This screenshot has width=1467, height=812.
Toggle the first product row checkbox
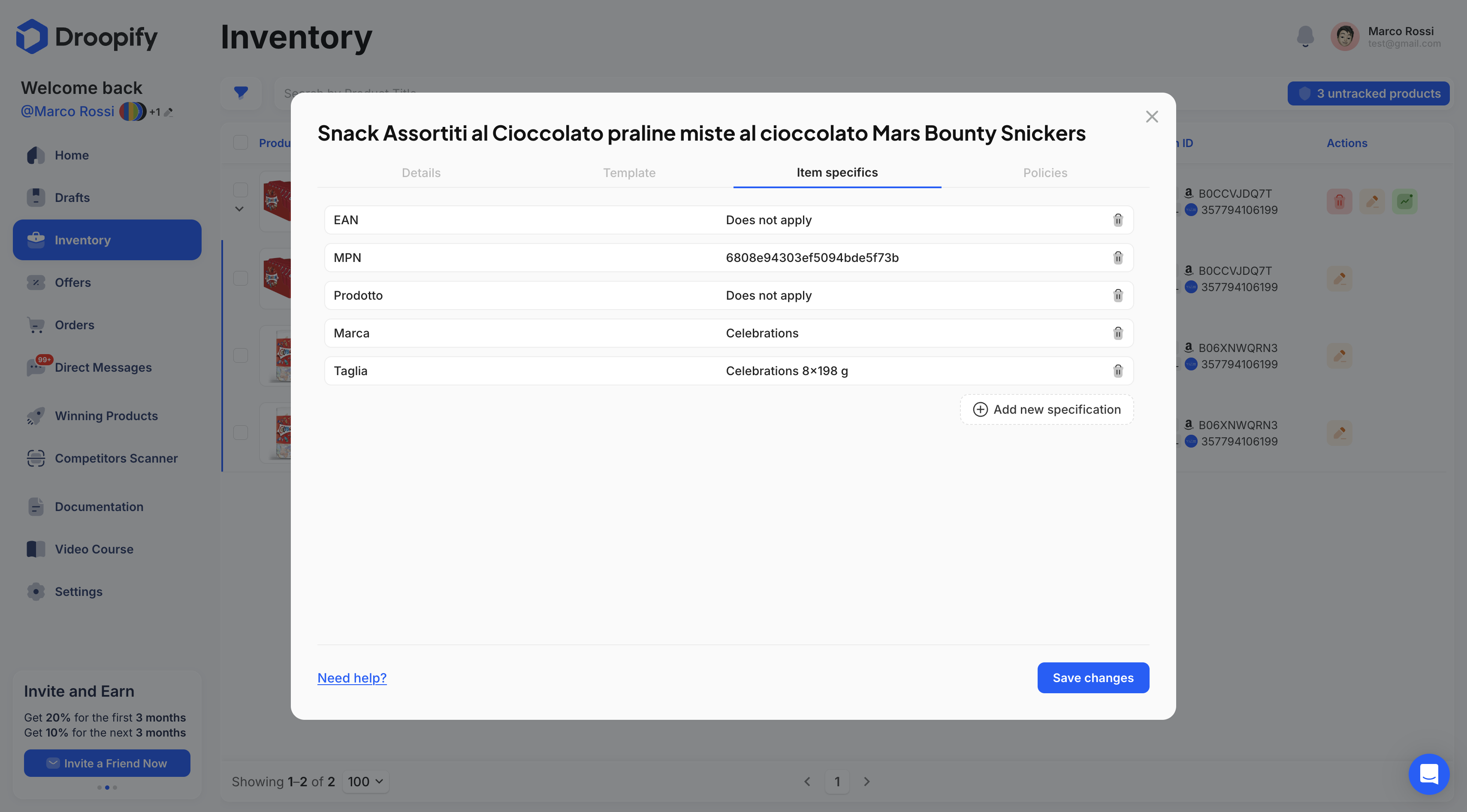(x=240, y=189)
